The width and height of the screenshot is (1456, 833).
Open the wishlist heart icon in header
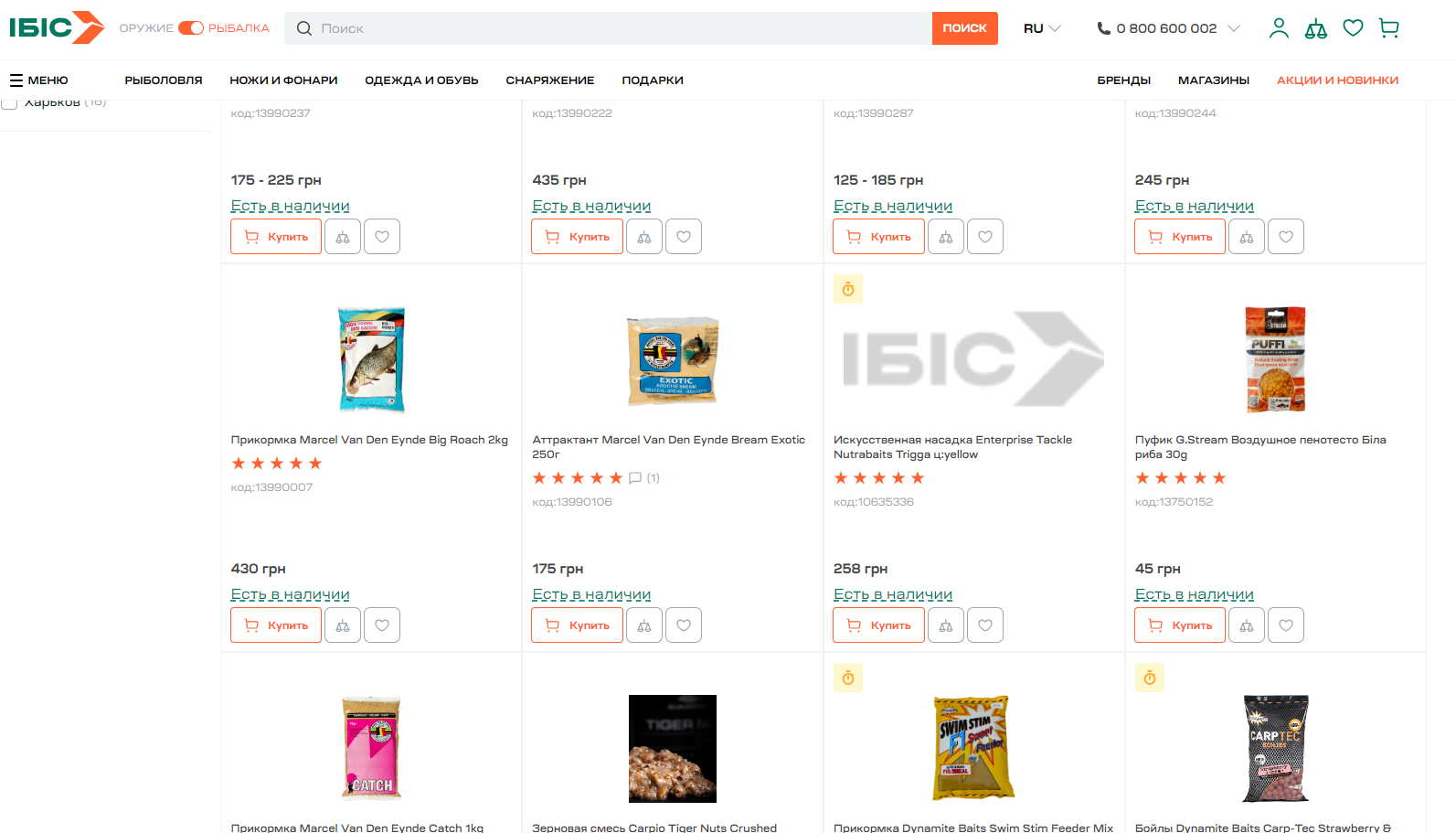coord(1353,28)
